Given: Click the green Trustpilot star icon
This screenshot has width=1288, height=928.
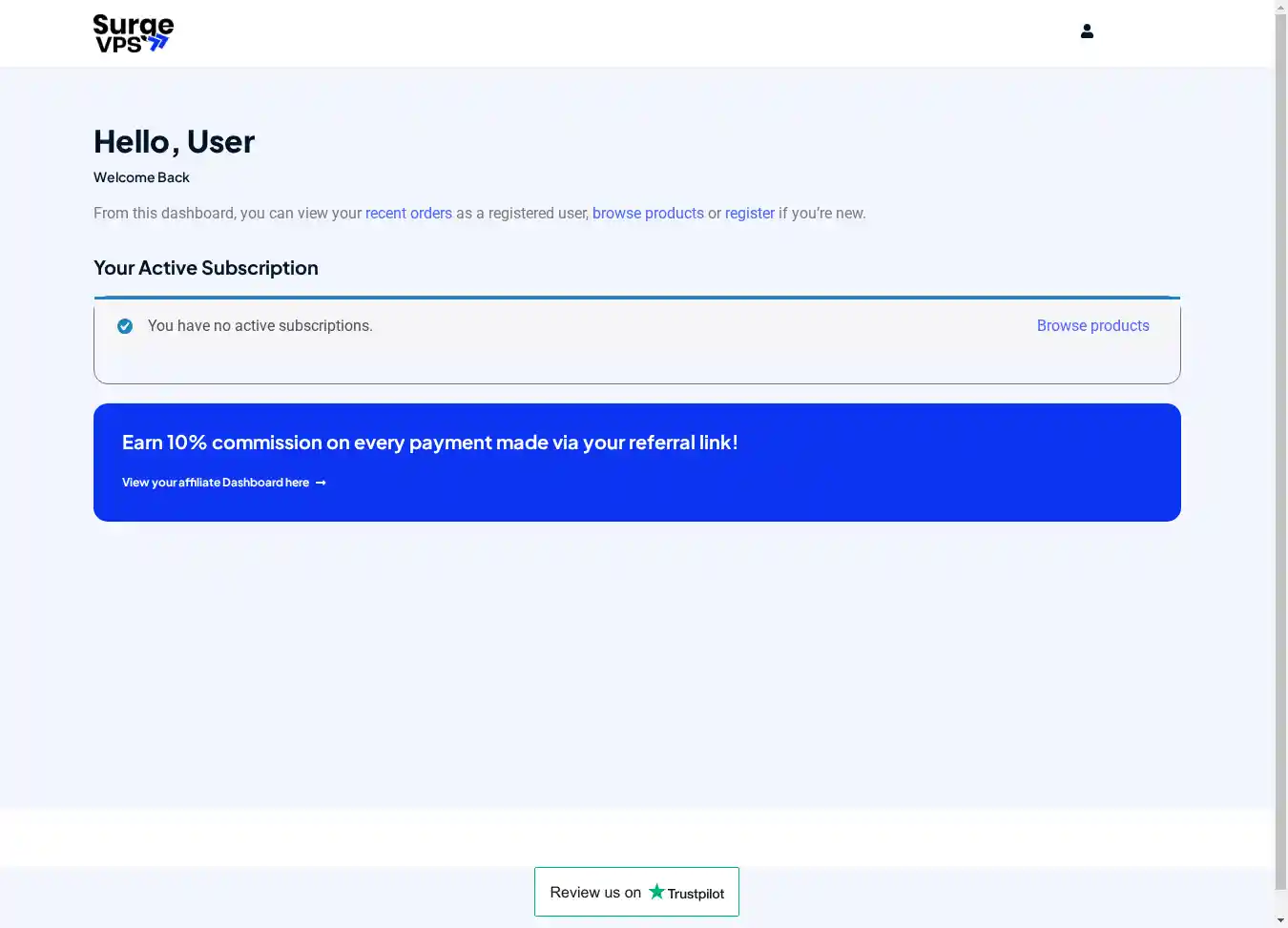Looking at the screenshot, I should point(656,892).
